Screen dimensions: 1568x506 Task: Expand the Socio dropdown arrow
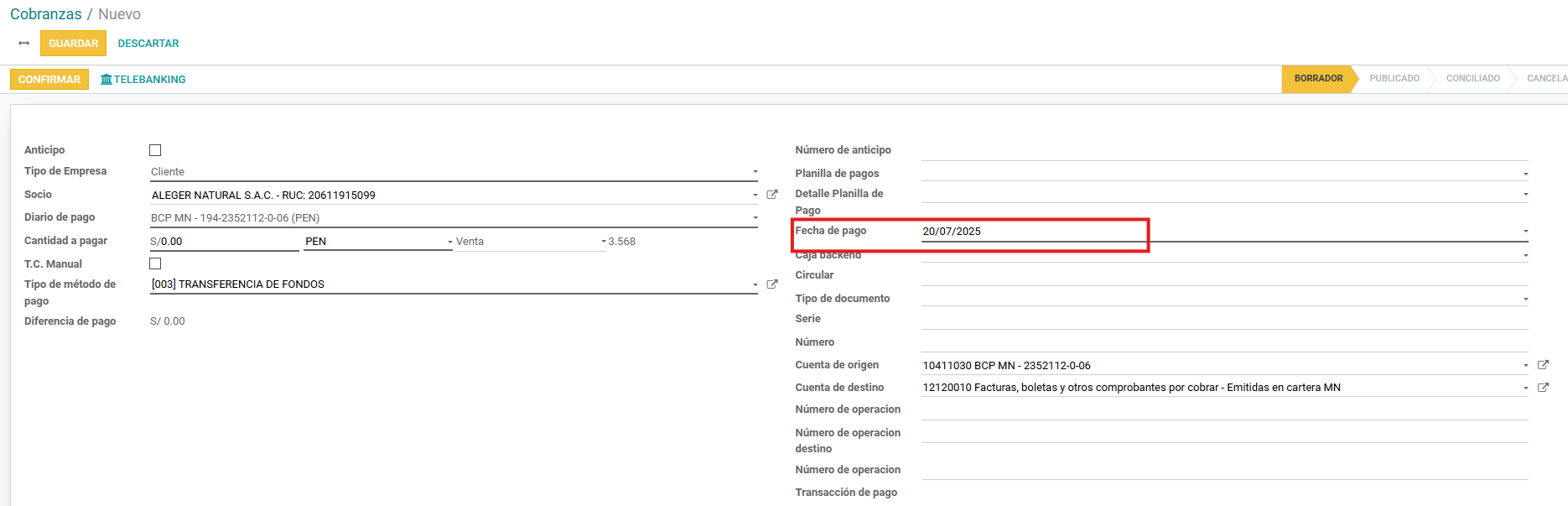click(755, 196)
